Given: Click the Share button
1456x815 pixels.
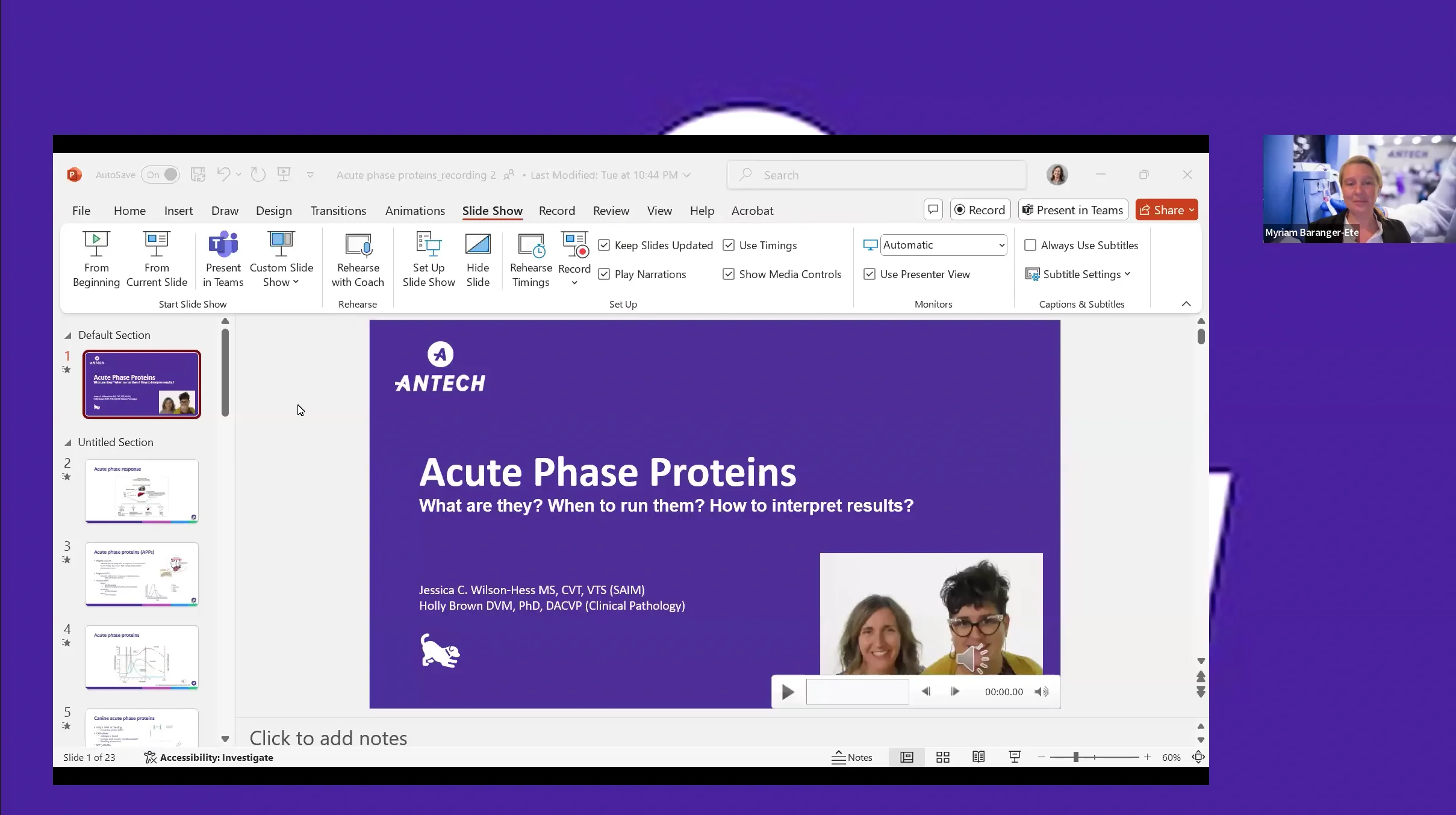Looking at the screenshot, I should click(x=1165, y=209).
